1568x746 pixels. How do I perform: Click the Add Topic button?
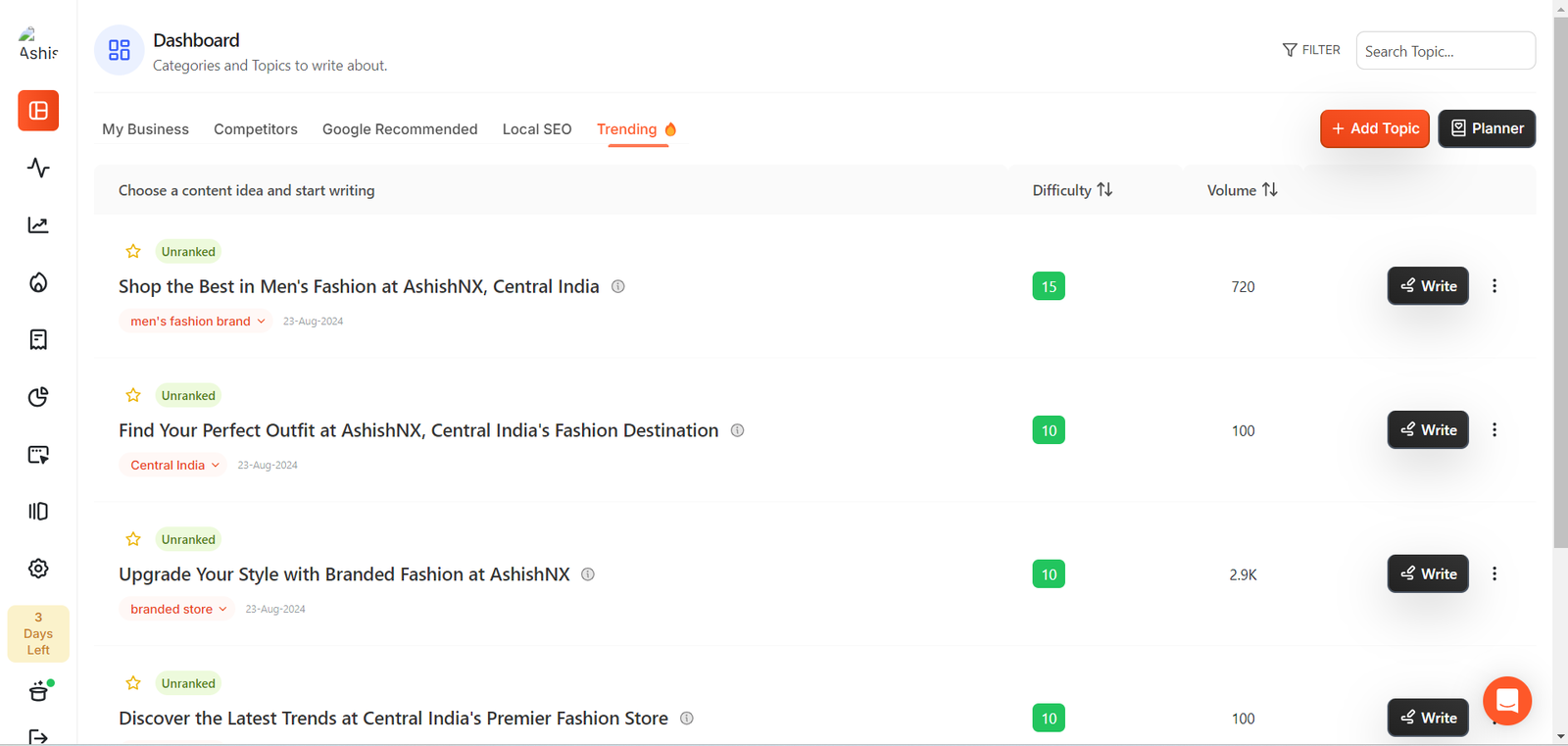pyautogui.click(x=1375, y=128)
